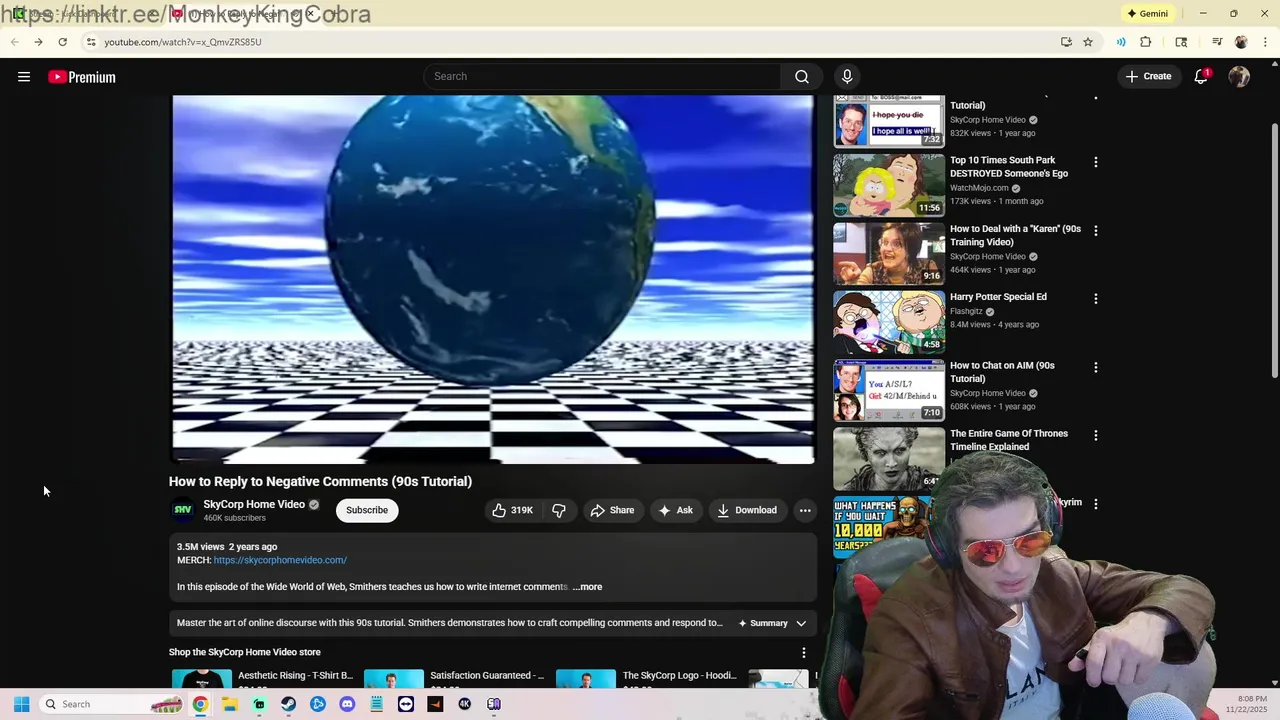The width and height of the screenshot is (1280, 720).
Task: Open The SkyCorp Logo Hoodie product
Action: click(647, 680)
